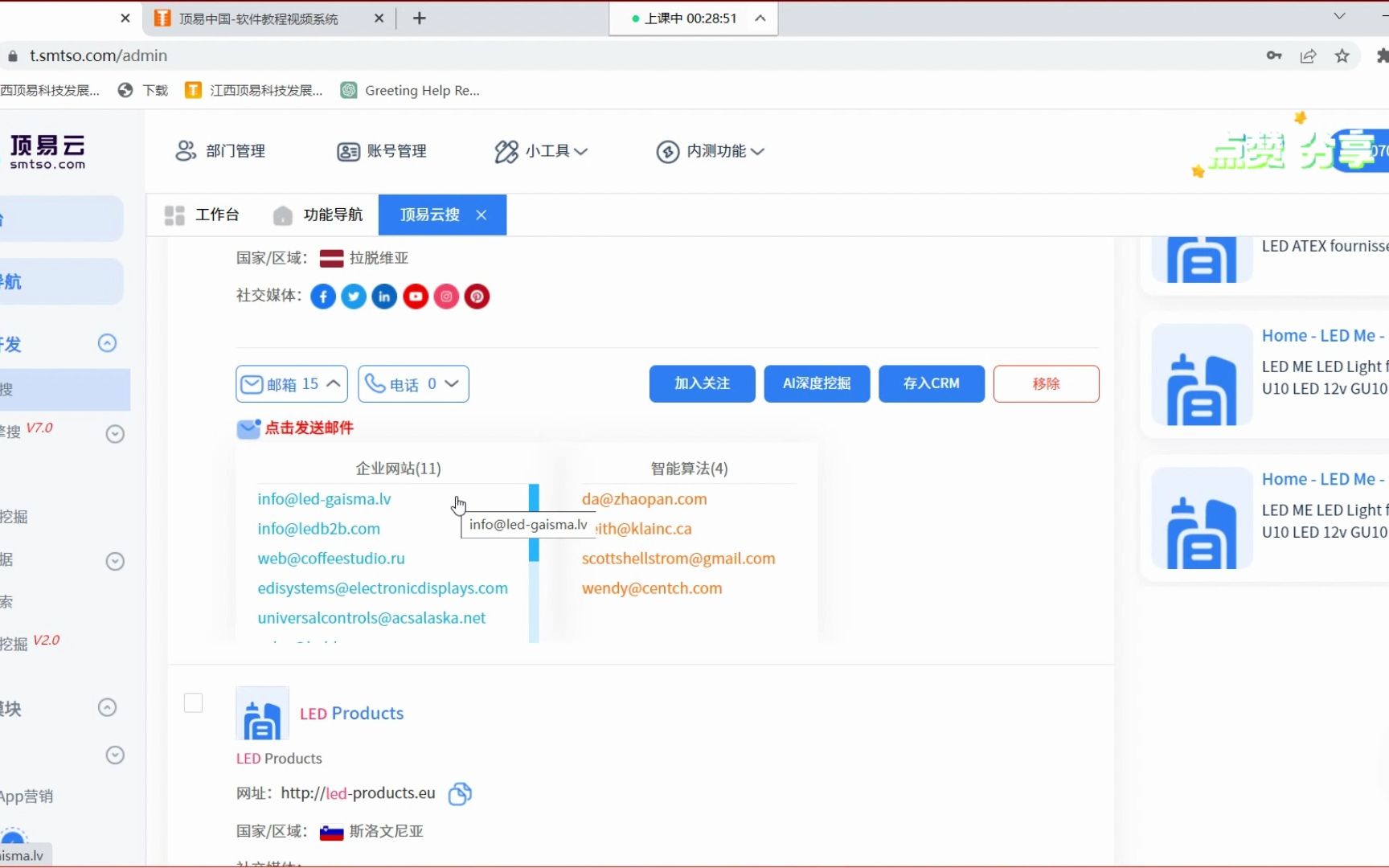The width and height of the screenshot is (1389, 868).
Task: Expand the 电话 0 phone list
Action: [413, 384]
